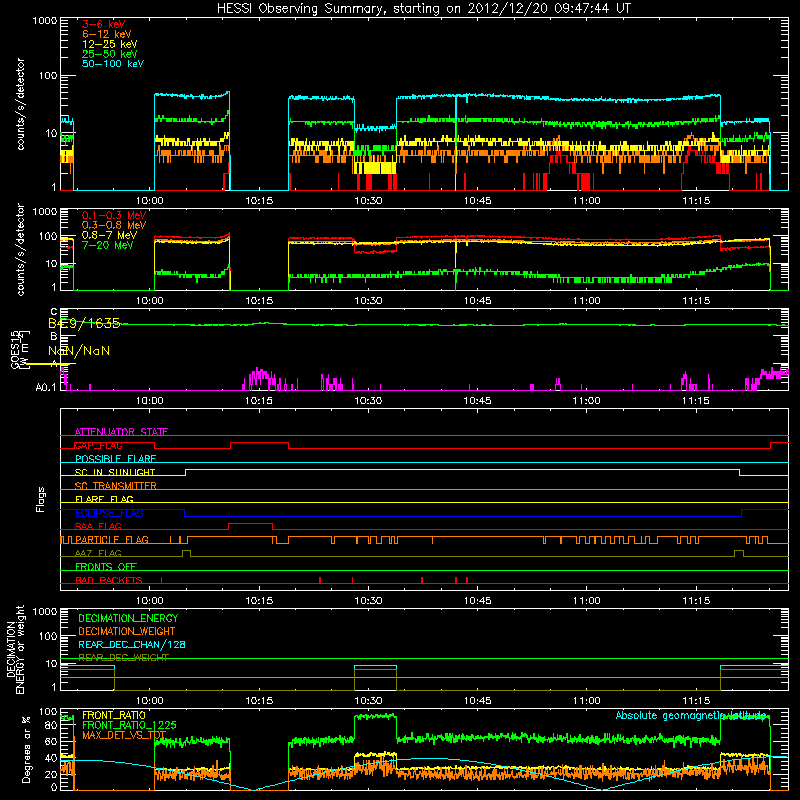This screenshot has width=800, height=800.
Task: Select the REAR_DEC_CHAN/128 legend label
Action: [x=132, y=644]
